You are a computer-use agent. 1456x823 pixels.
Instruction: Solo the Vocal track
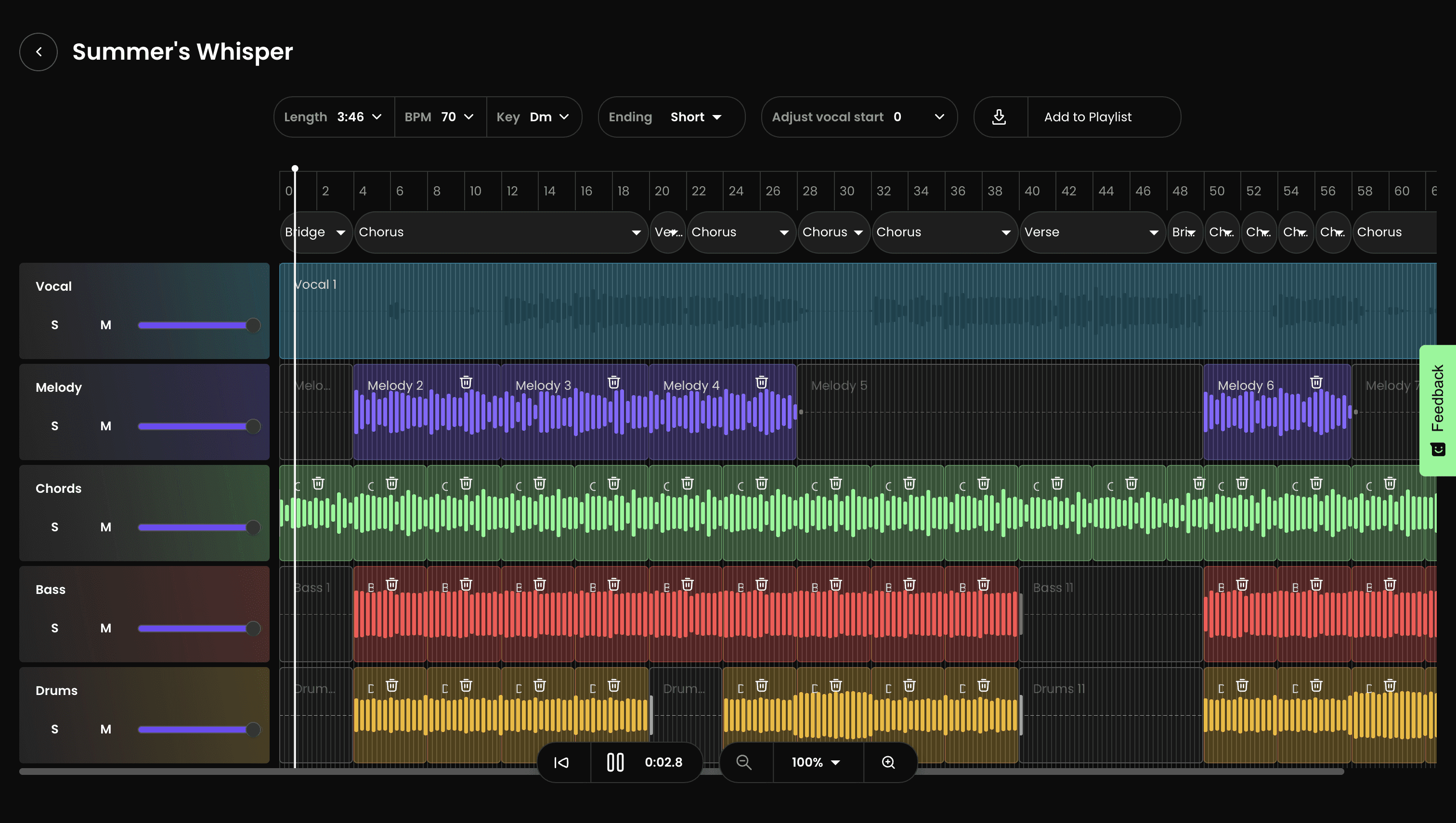[54, 325]
